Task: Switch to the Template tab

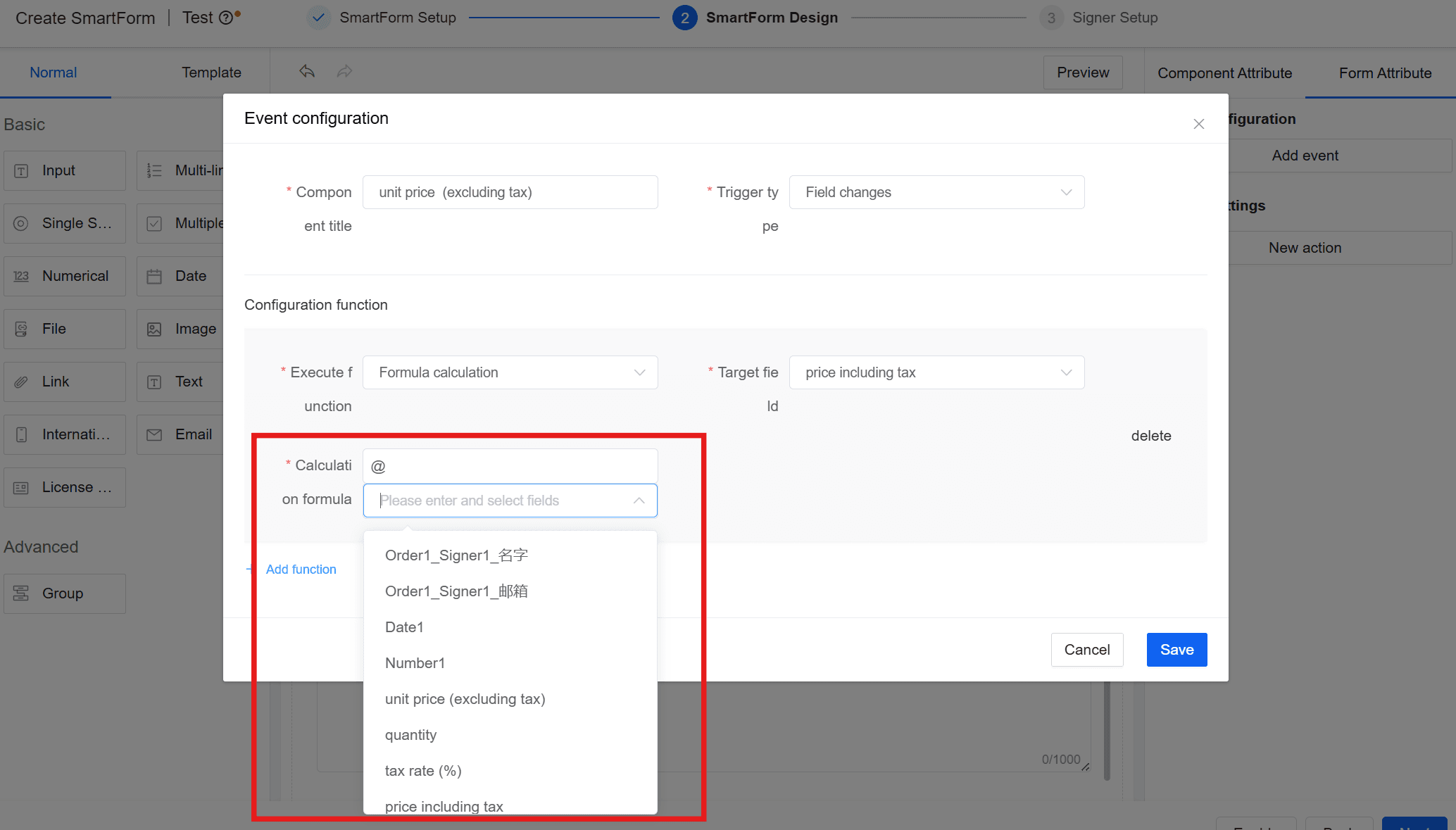Action: [x=211, y=73]
